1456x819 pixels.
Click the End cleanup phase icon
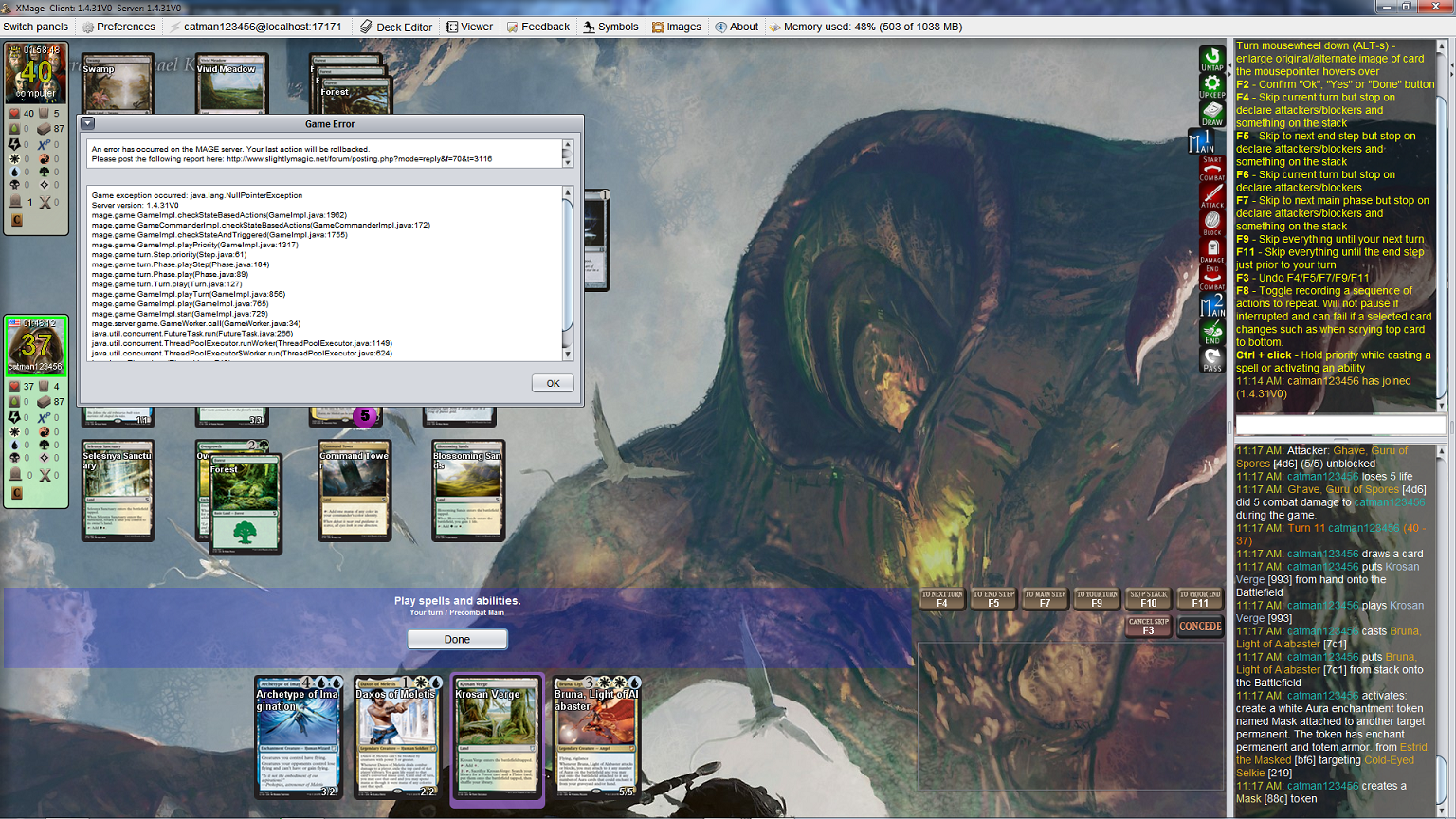point(1211,333)
